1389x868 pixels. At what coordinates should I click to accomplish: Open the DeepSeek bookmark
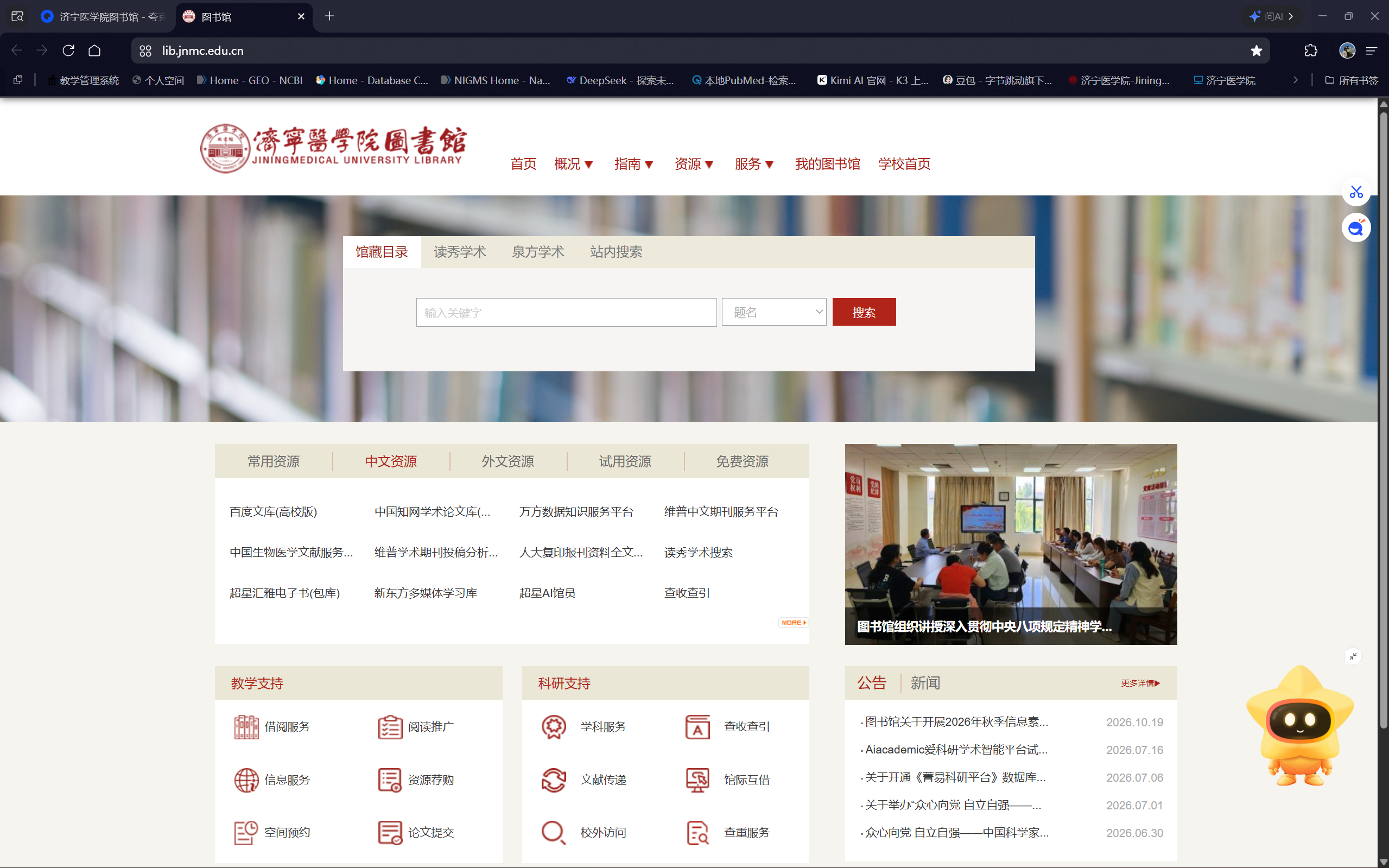620,80
